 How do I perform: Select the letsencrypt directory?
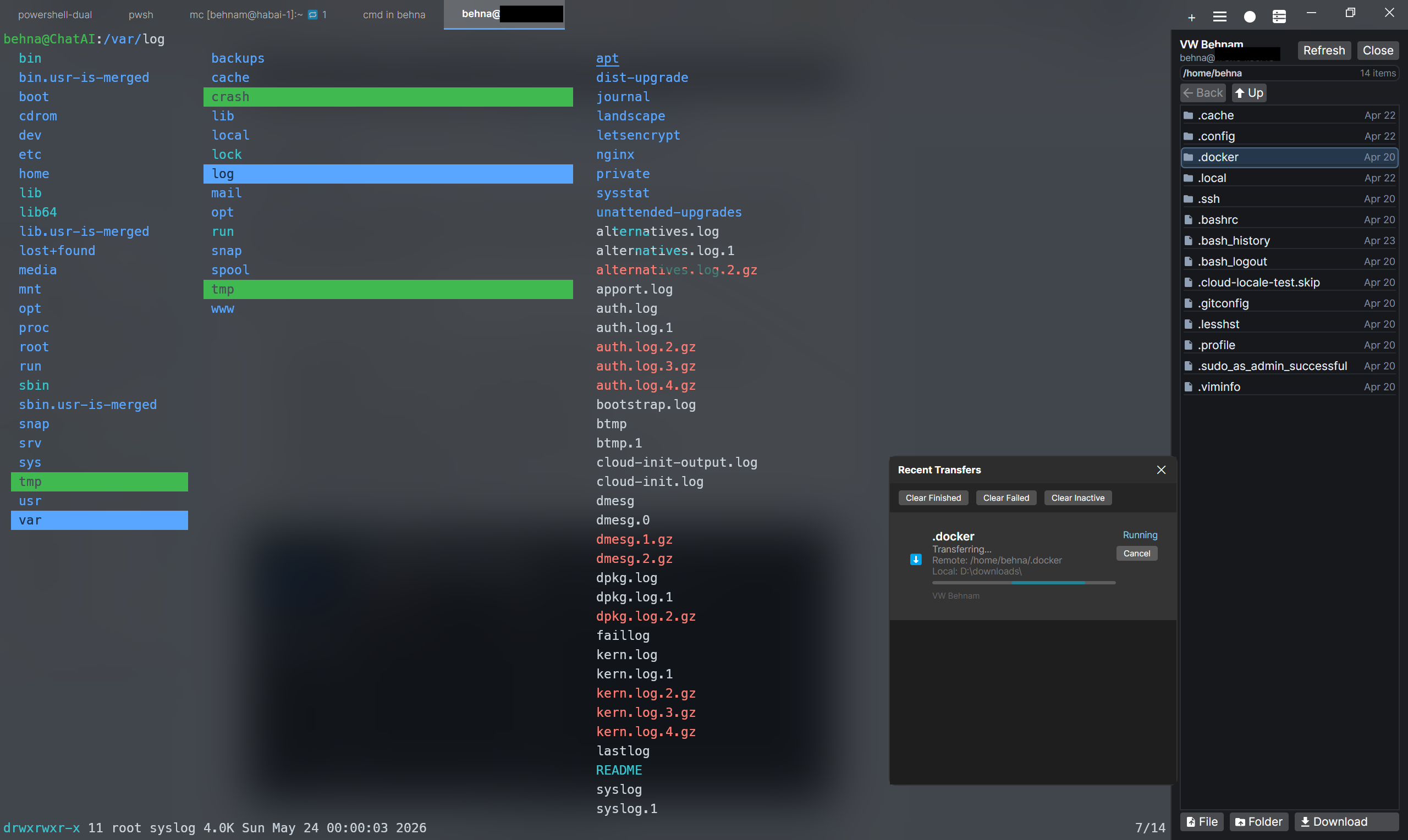click(x=638, y=136)
